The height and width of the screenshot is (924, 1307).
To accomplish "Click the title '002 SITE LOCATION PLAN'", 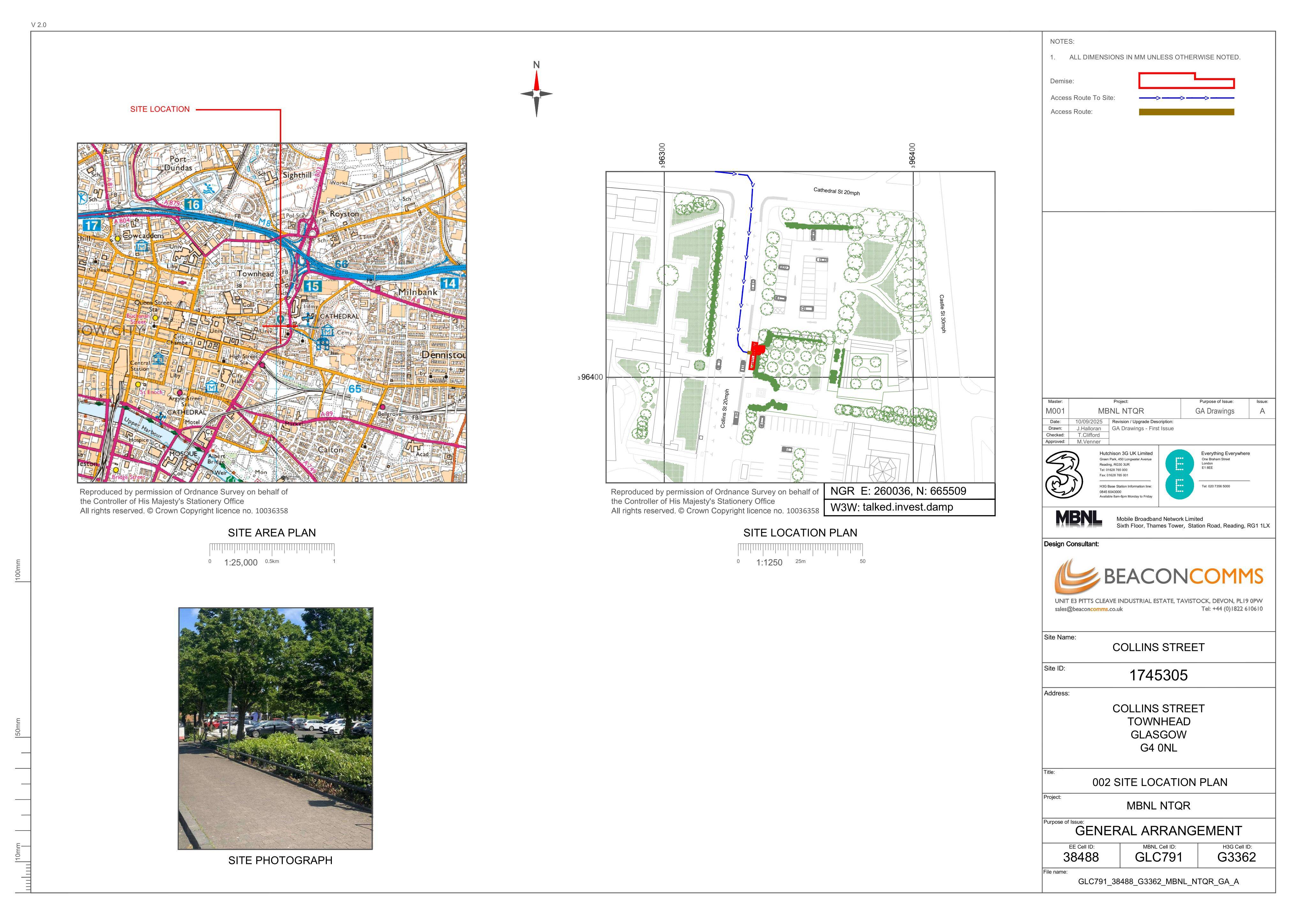I will [x=1160, y=782].
